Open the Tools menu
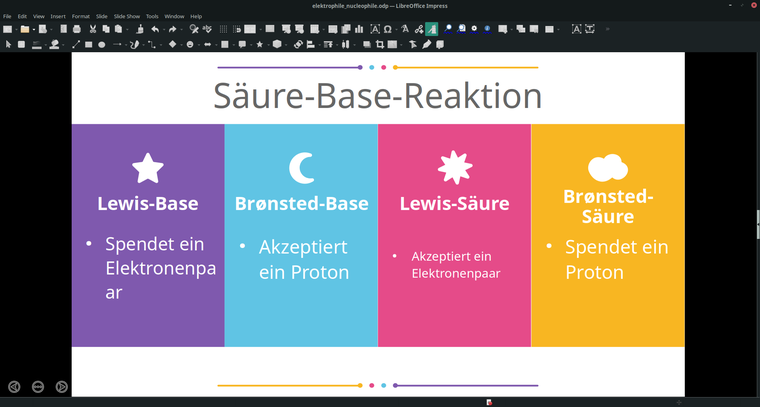760x407 pixels. click(152, 16)
